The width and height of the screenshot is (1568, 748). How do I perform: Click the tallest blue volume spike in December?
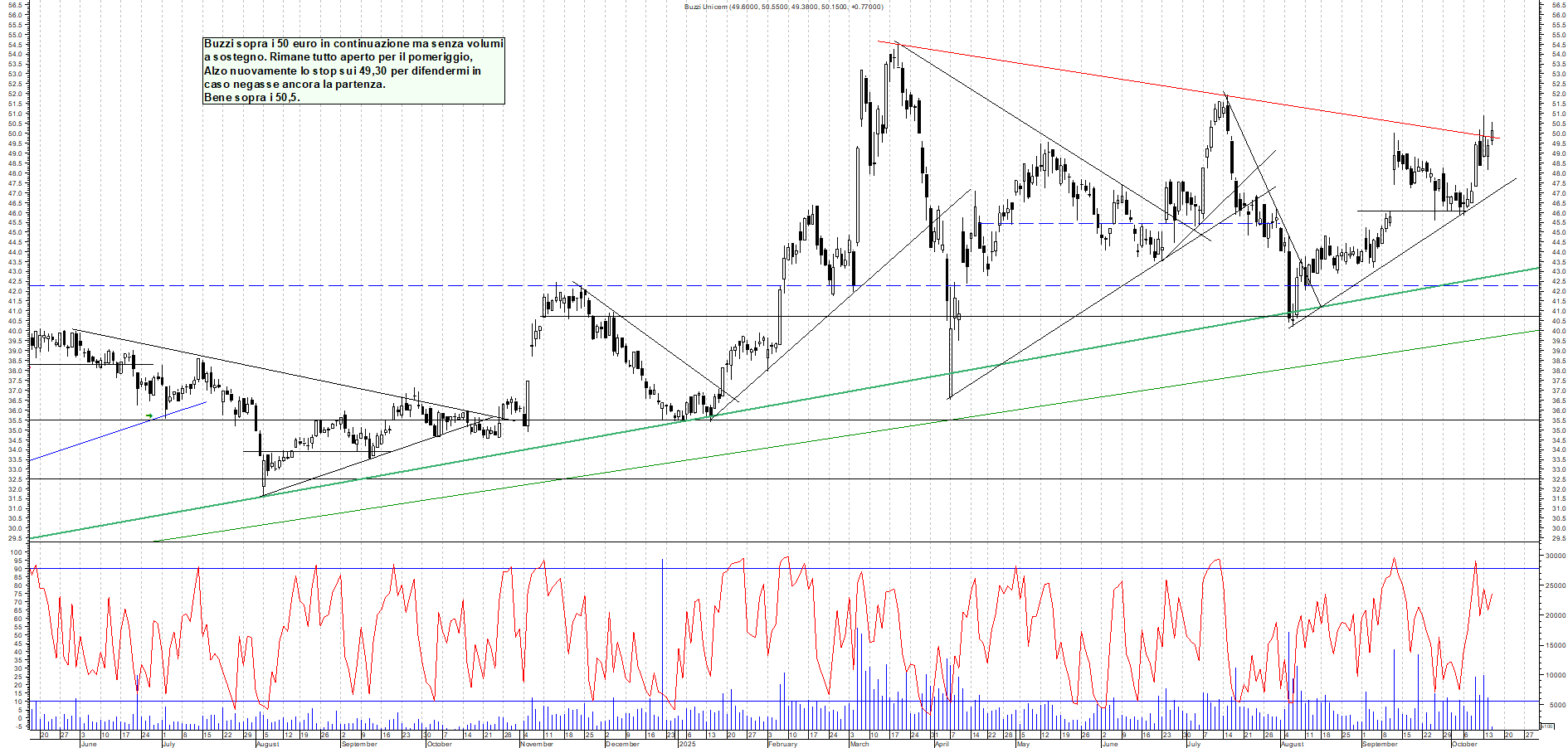pos(662,630)
